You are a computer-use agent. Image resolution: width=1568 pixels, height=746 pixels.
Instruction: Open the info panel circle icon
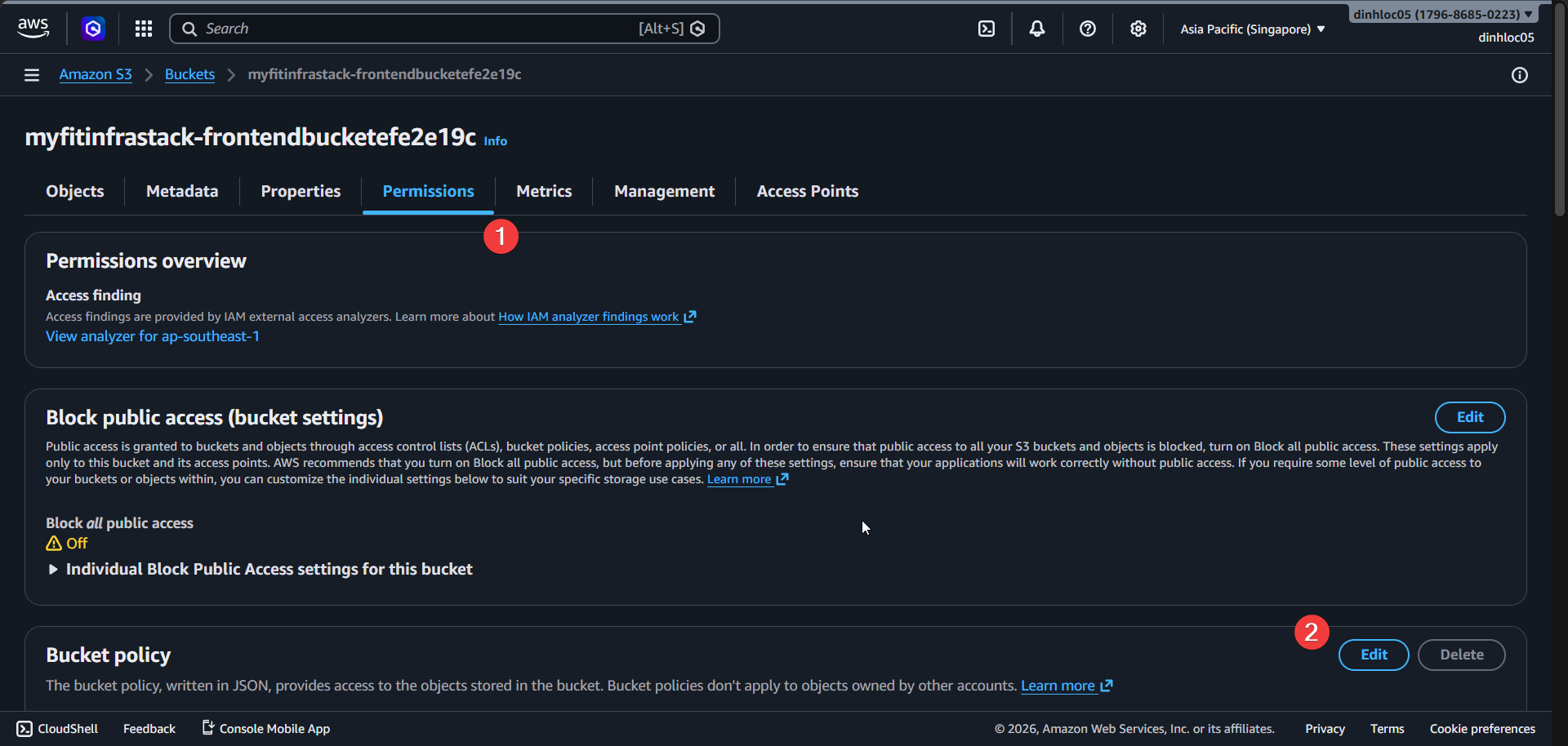1519,75
